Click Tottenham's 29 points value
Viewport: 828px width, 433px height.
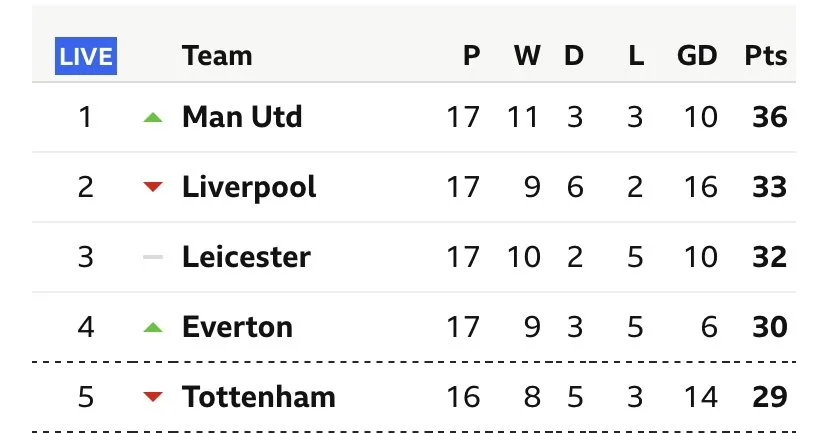point(770,397)
